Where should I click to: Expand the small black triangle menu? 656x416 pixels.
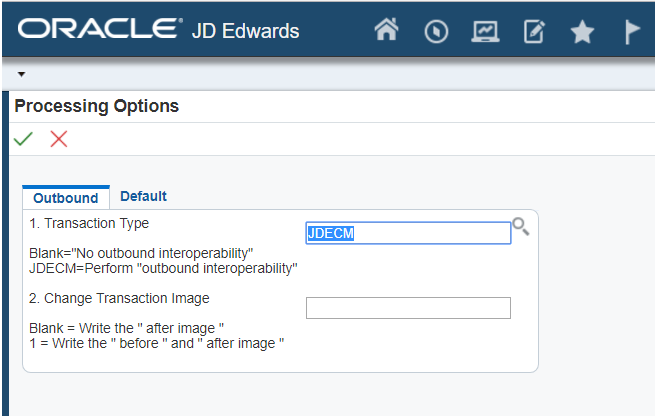21,74
